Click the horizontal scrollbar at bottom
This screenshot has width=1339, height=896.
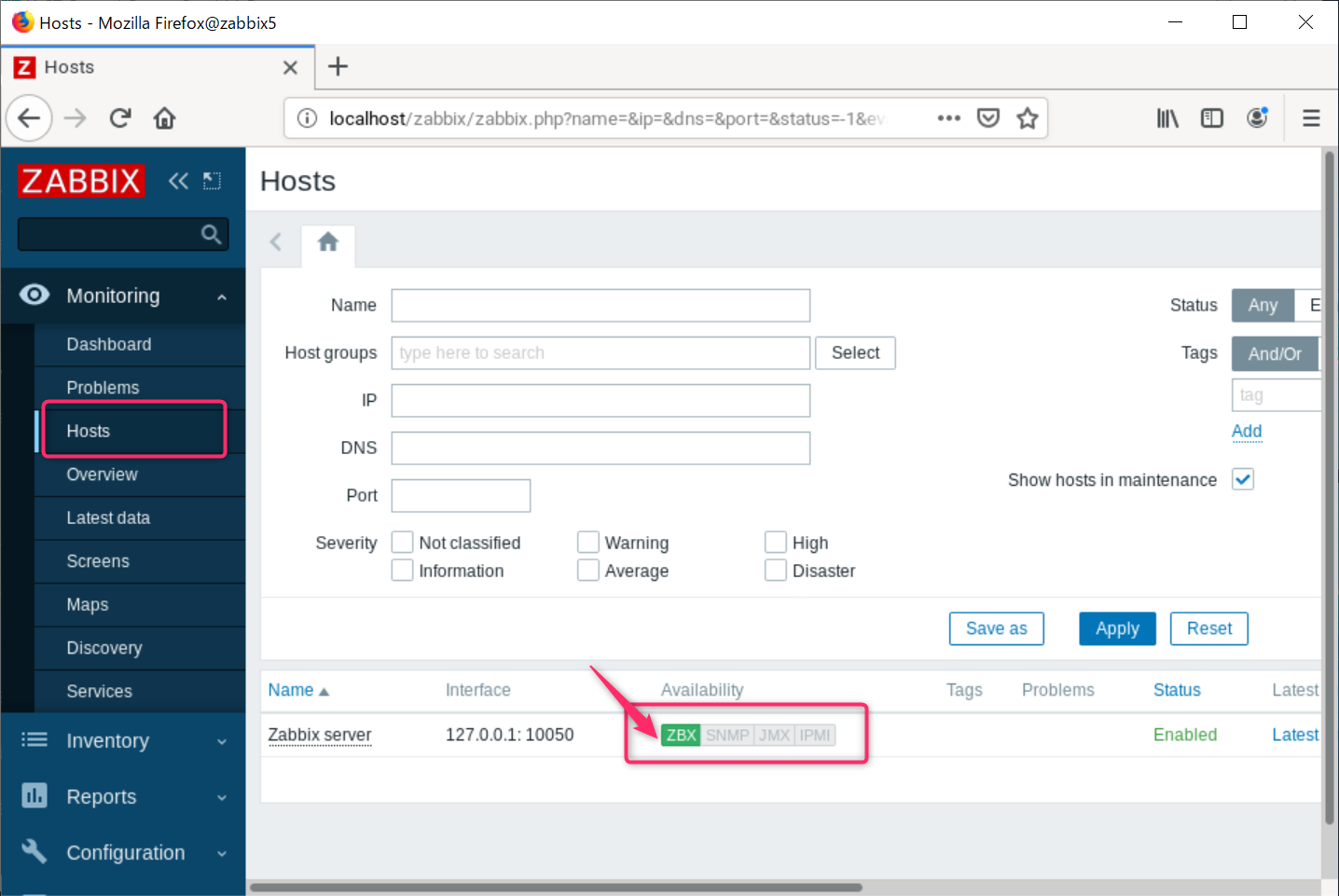[x=556, y=888]
